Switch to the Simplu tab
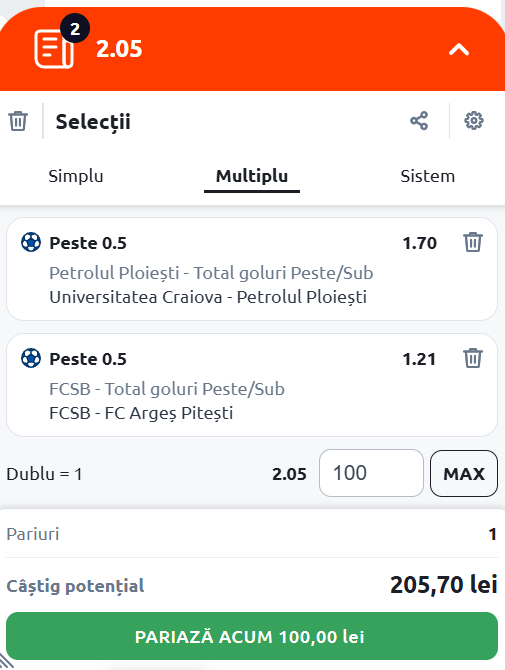Screen dimensions: 505x670 [x=76, y=176]
